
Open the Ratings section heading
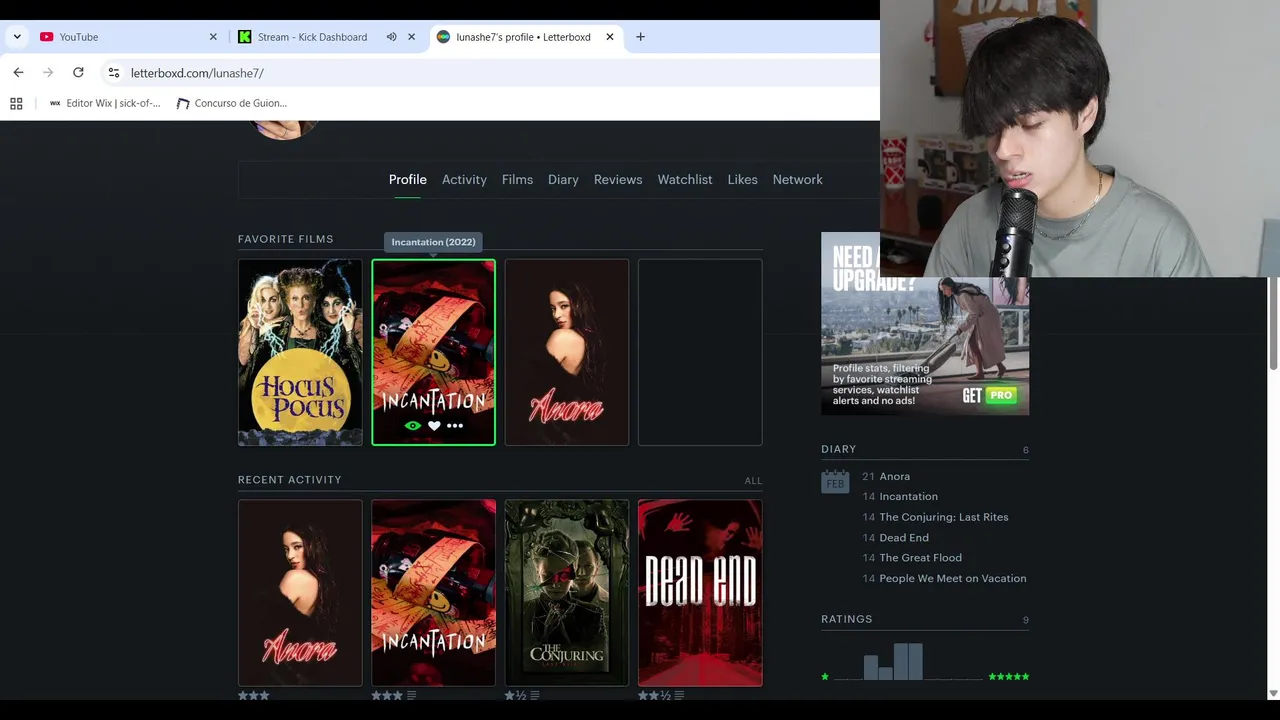[x=847, y=620]
